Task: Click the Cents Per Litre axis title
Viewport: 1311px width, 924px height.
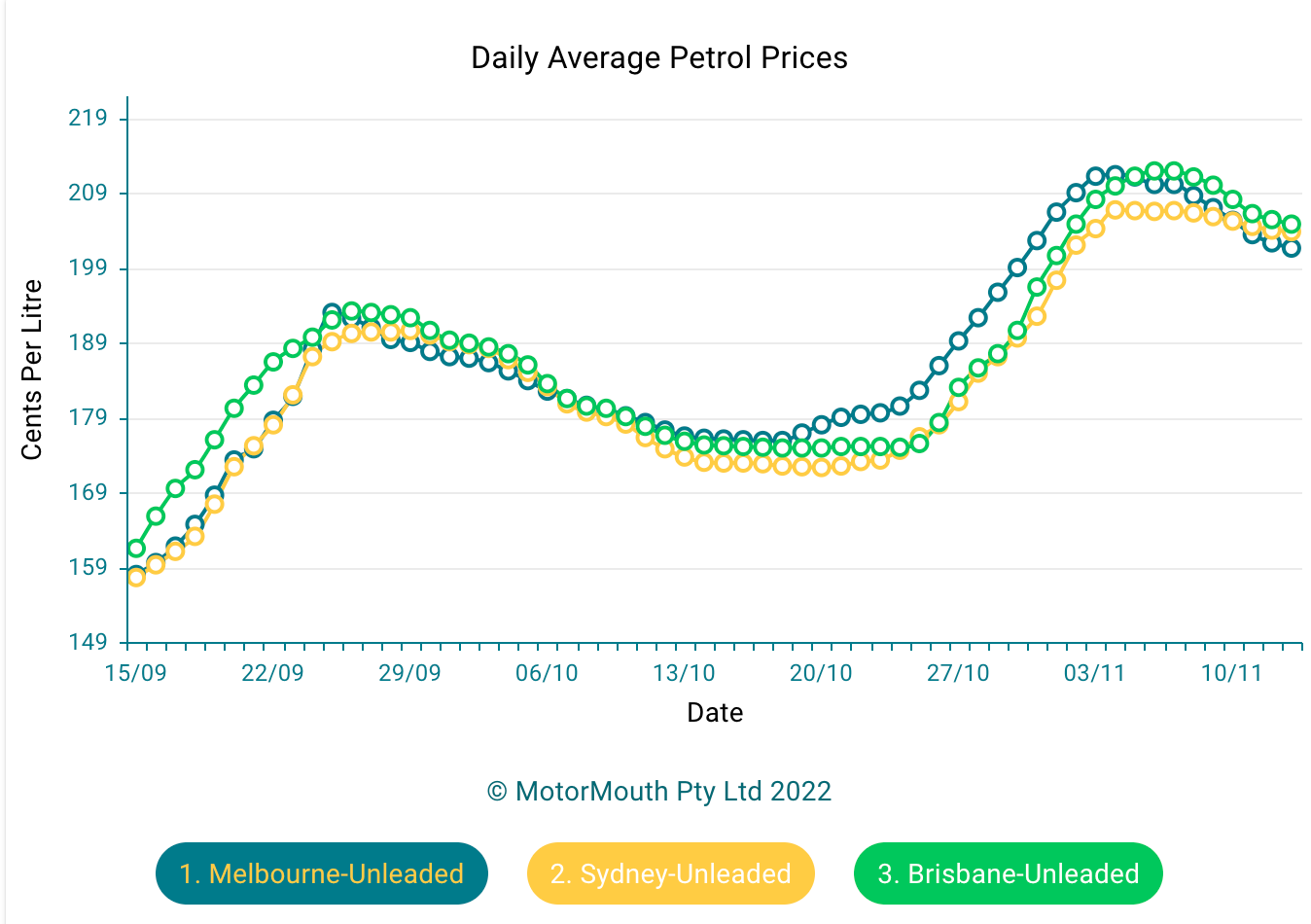Action: pyautogui.click(x=32, y=370)
